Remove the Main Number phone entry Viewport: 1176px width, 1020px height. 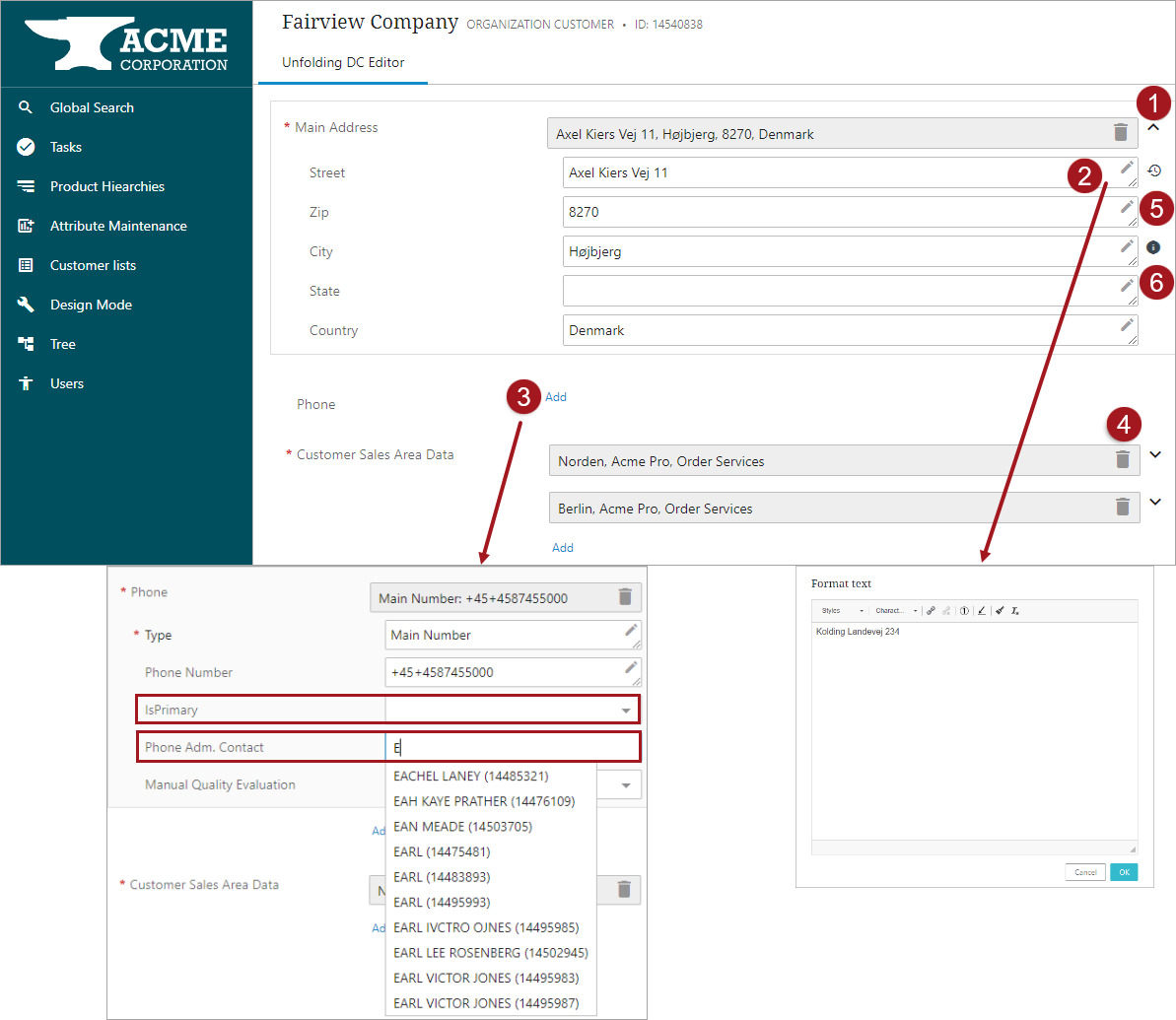point(625,597)
